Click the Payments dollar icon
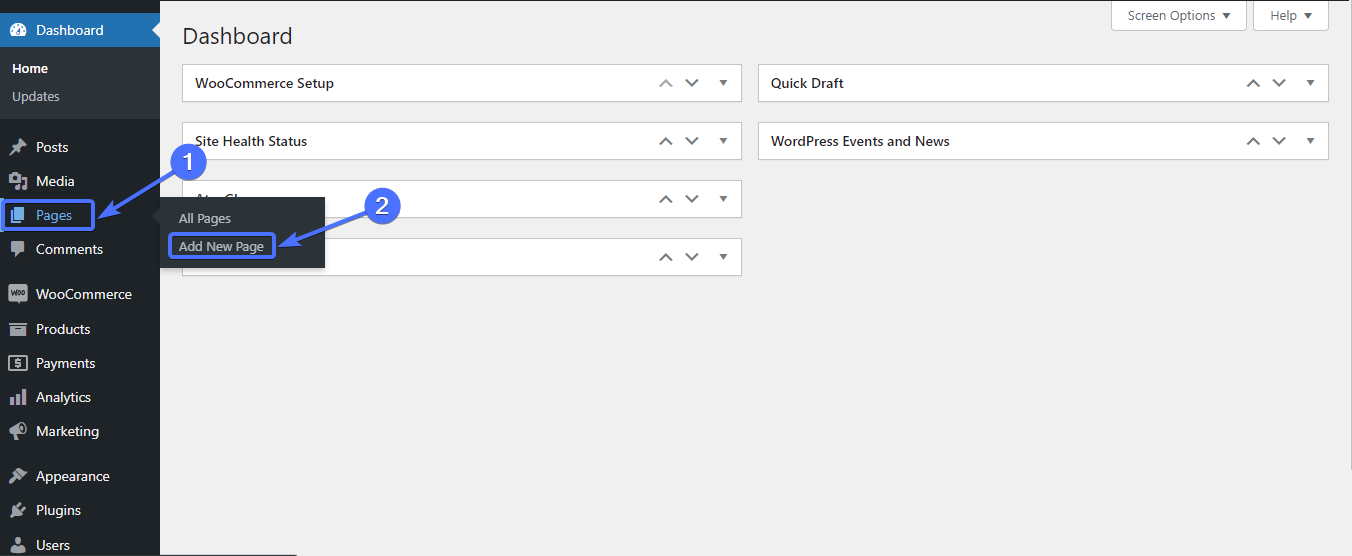Screen dimensions: 1352x556 (x=18, y=363)
